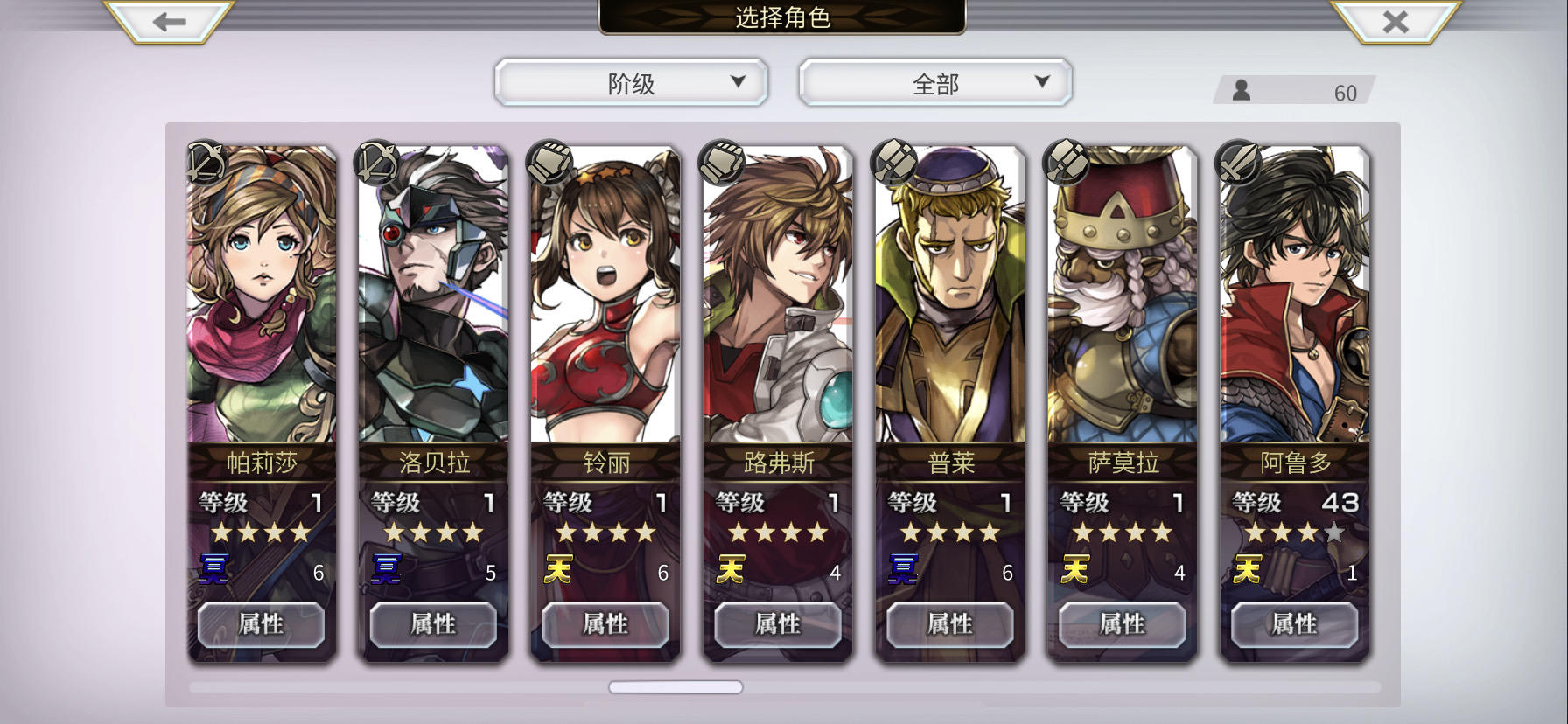
Task: Click the hammer weapon icon on 普莱's card
Action: tap(894, 163)
